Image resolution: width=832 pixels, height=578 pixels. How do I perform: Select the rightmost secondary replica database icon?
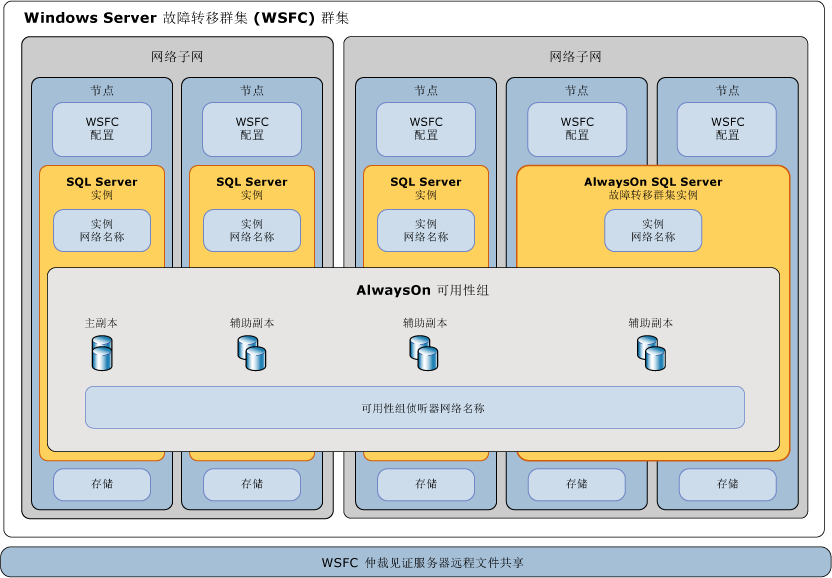[651, 352]
